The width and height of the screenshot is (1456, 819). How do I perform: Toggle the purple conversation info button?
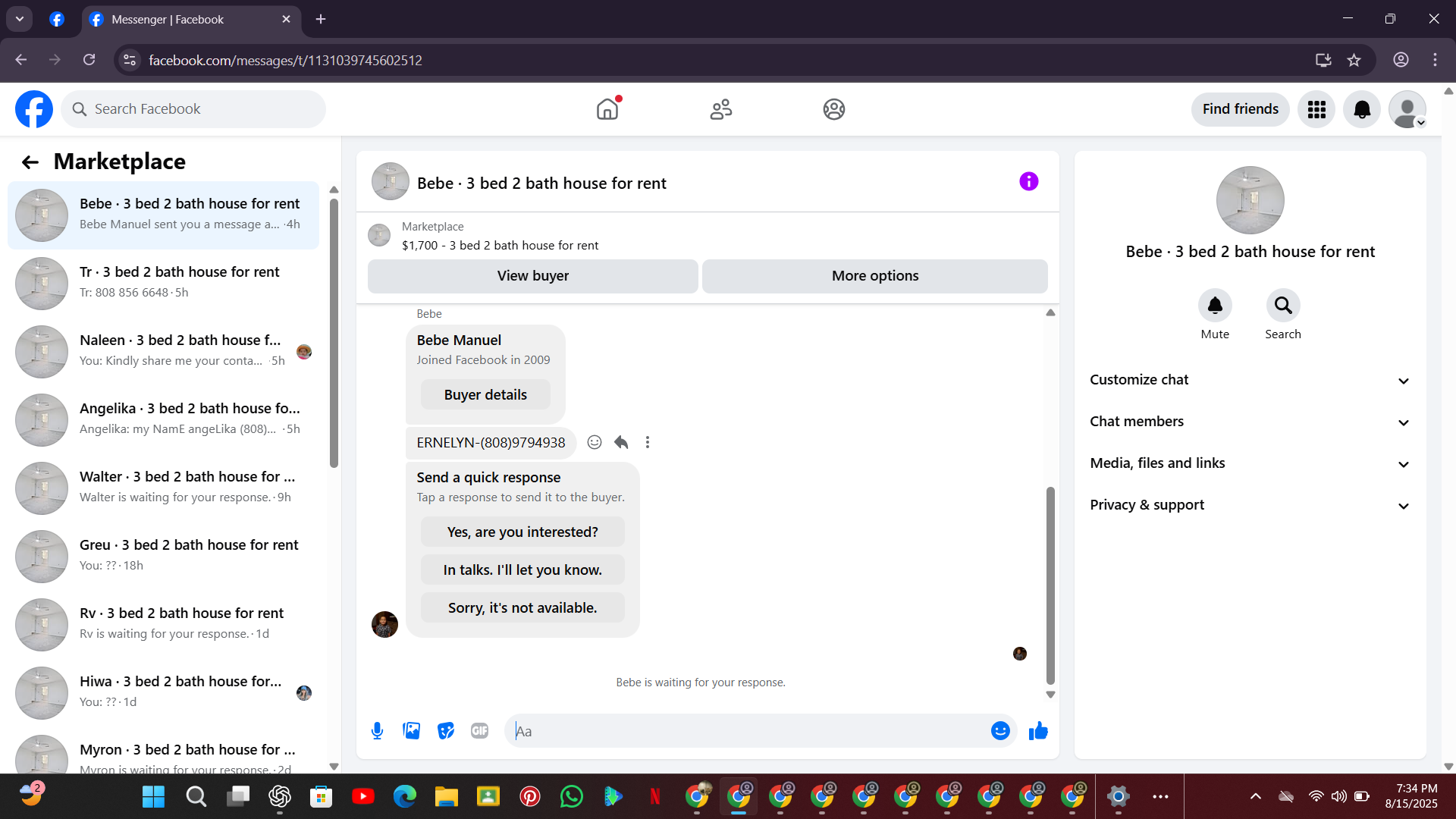1028,181
